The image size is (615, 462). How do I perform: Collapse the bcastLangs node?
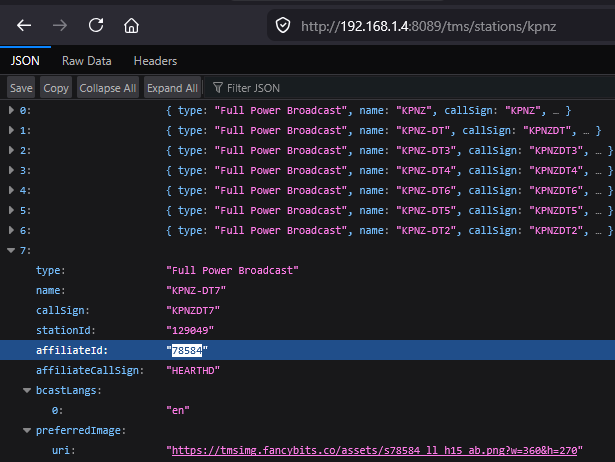click(27, 390)
